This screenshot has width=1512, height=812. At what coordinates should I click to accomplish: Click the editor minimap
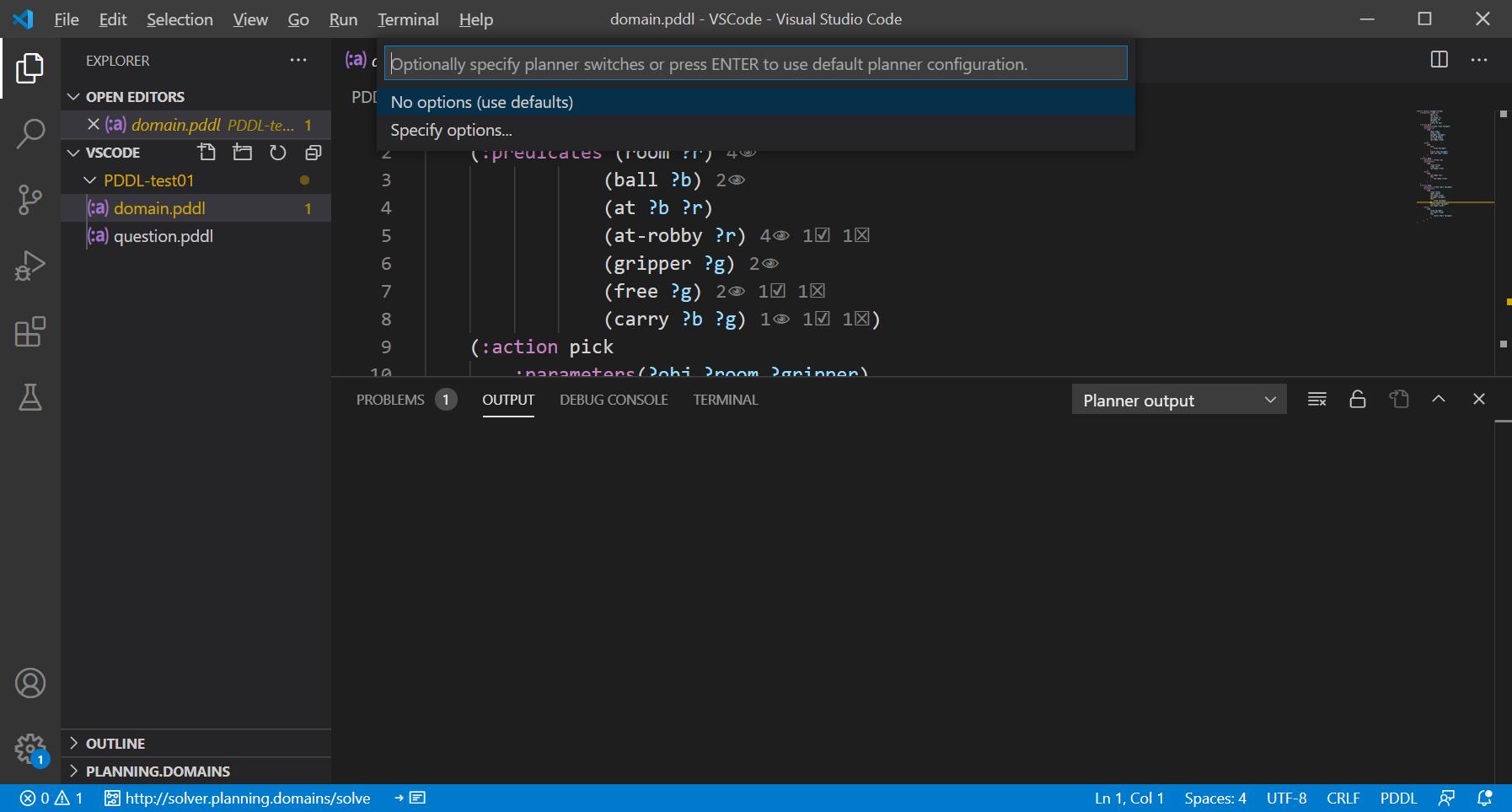coord(1455,164)
